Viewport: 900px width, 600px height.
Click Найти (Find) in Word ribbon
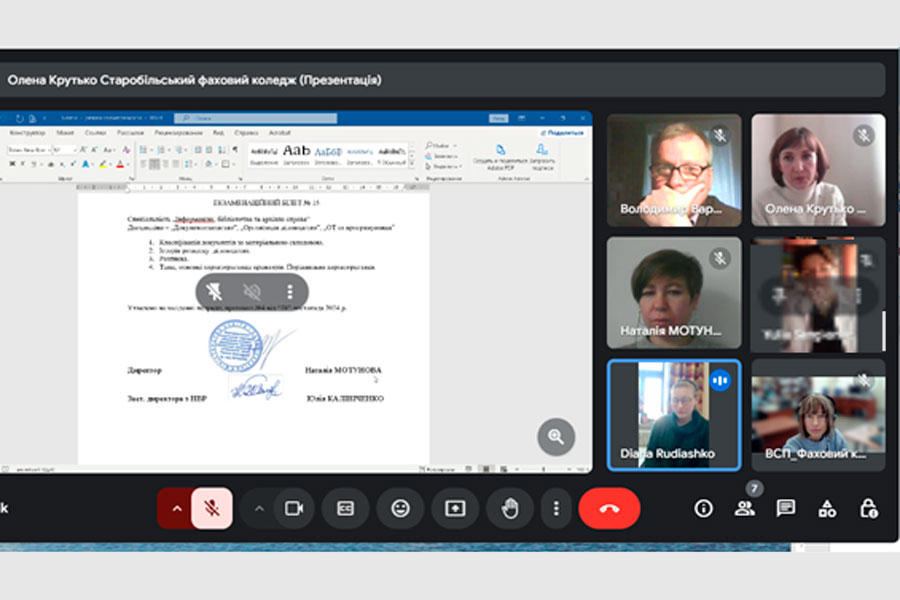441,146
